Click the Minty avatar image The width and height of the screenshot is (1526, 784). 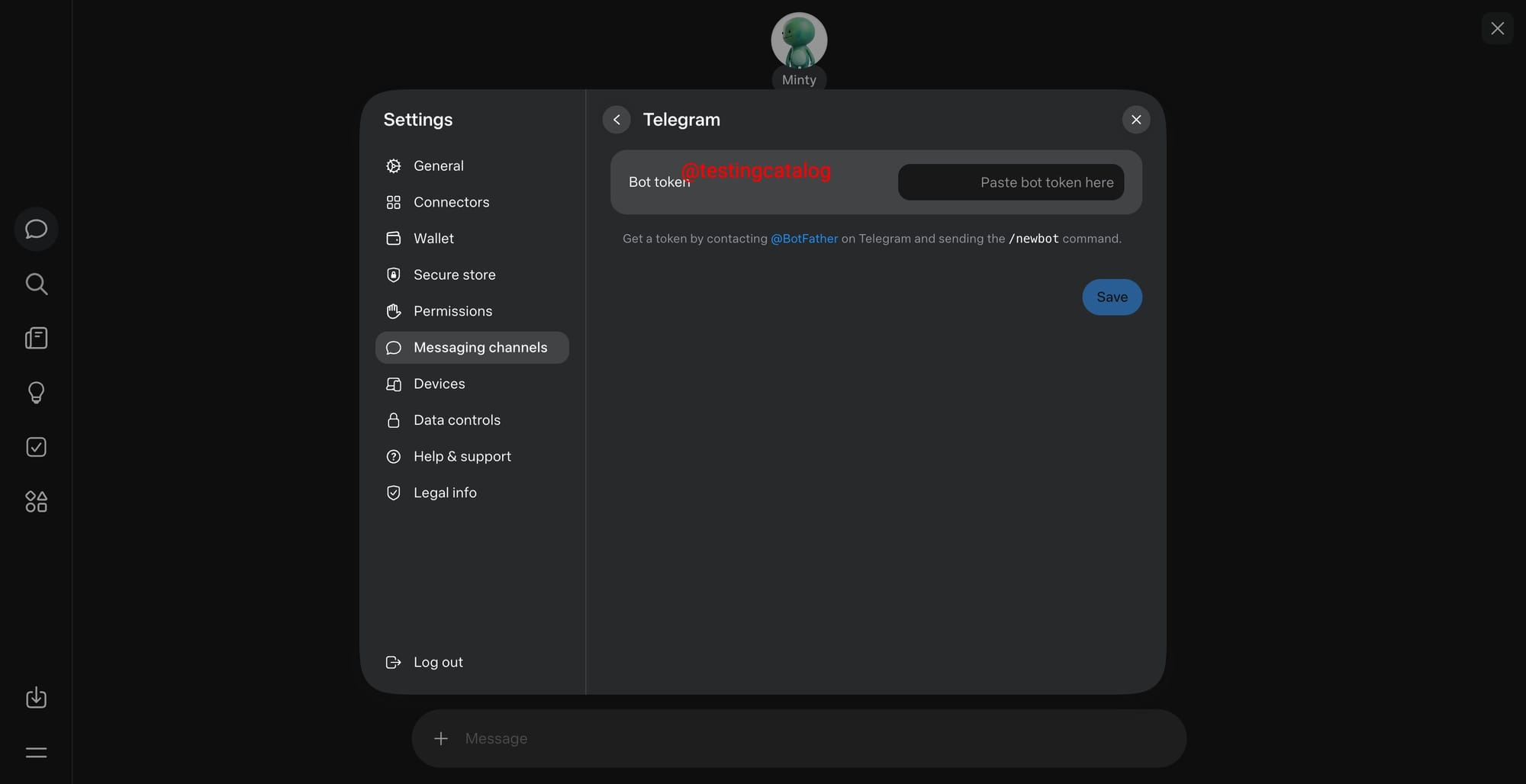(x=799, y=40)
